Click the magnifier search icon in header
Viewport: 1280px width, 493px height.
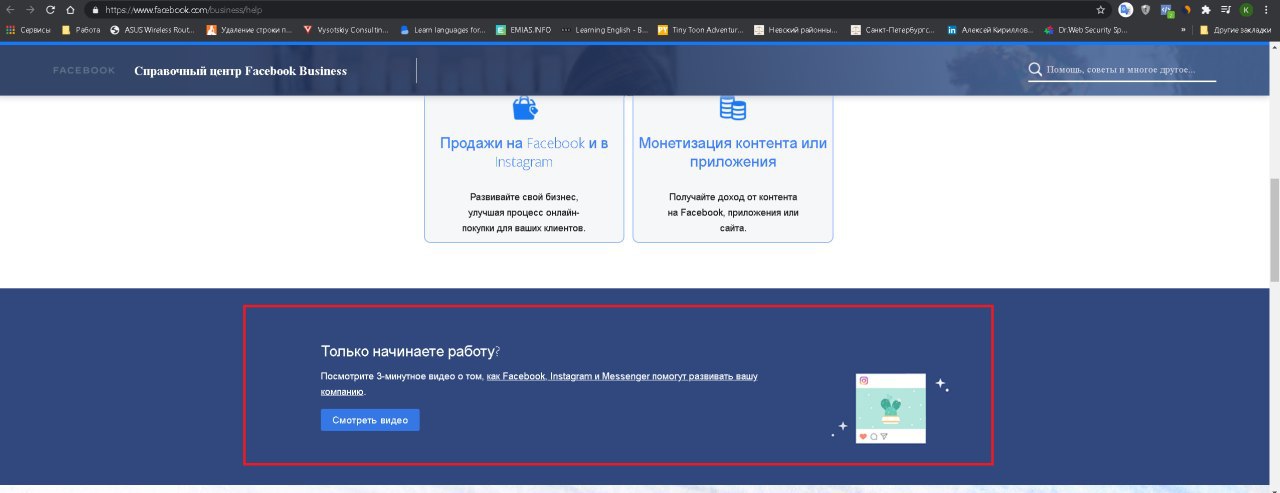pyautogui.click(x=1035, y=70)
